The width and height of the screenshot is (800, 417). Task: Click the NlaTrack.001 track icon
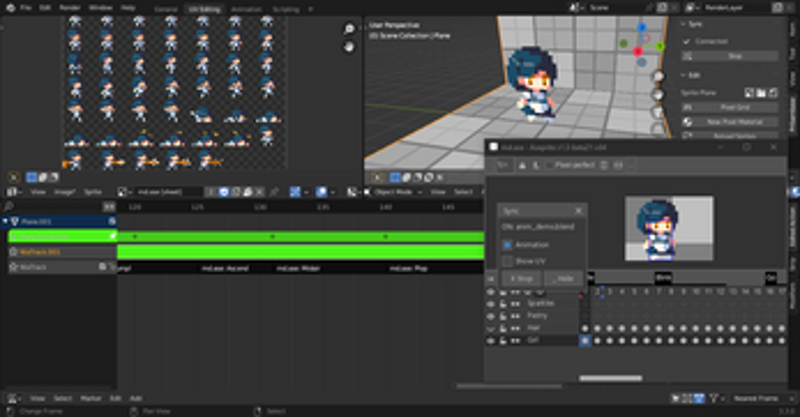point(13,252)
